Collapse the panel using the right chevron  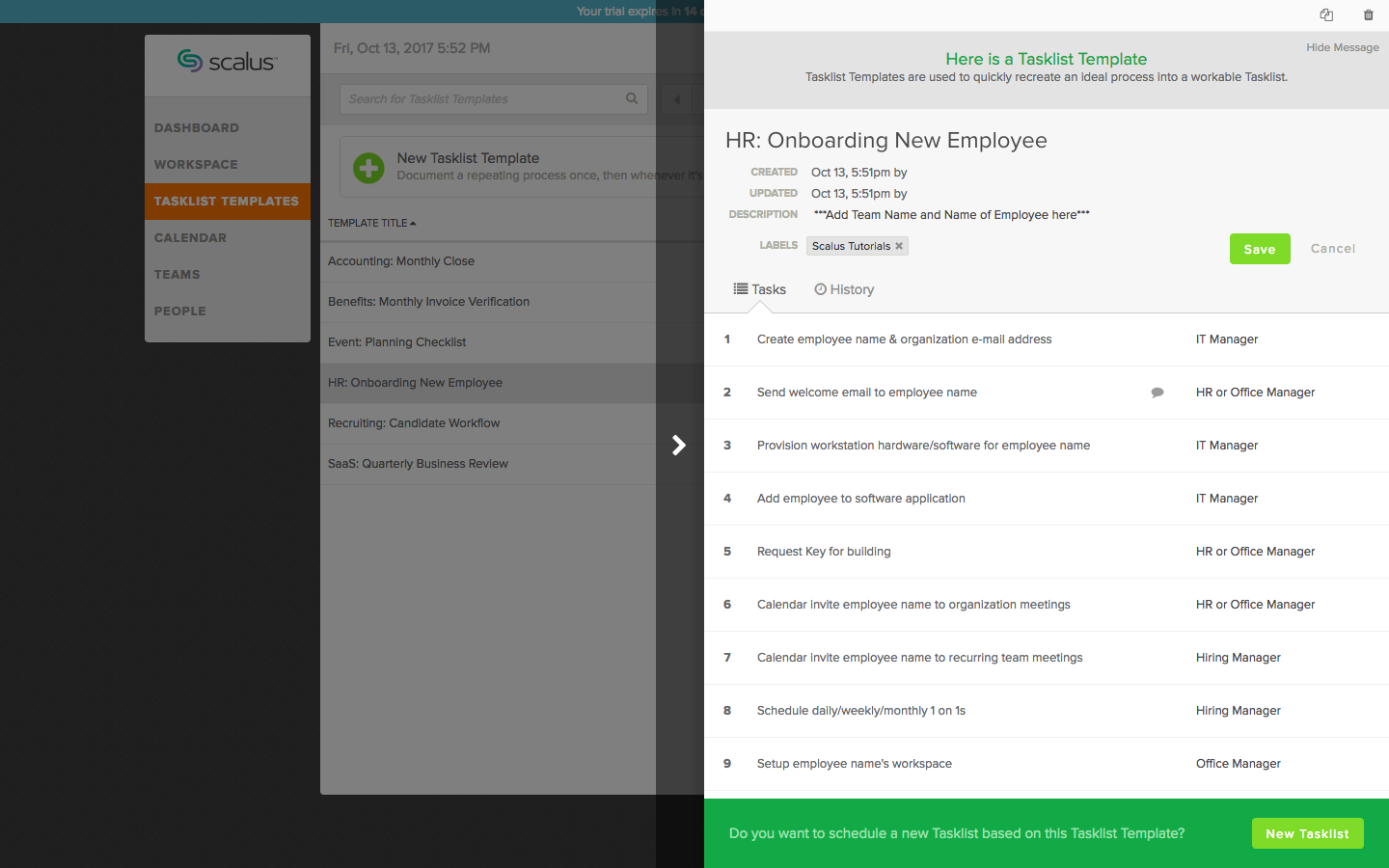point(679,445)
